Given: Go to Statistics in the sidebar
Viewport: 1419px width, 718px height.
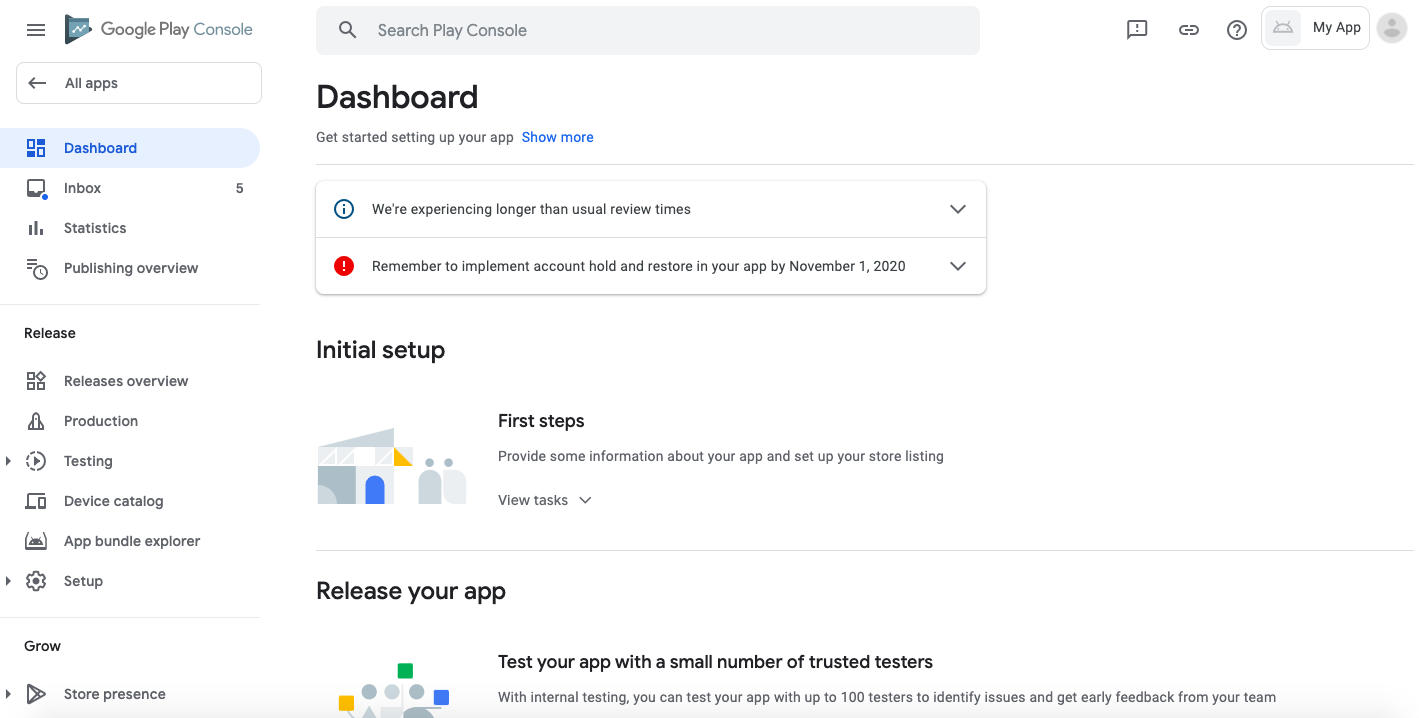Looking at the screenshot, I should [95, 228].
